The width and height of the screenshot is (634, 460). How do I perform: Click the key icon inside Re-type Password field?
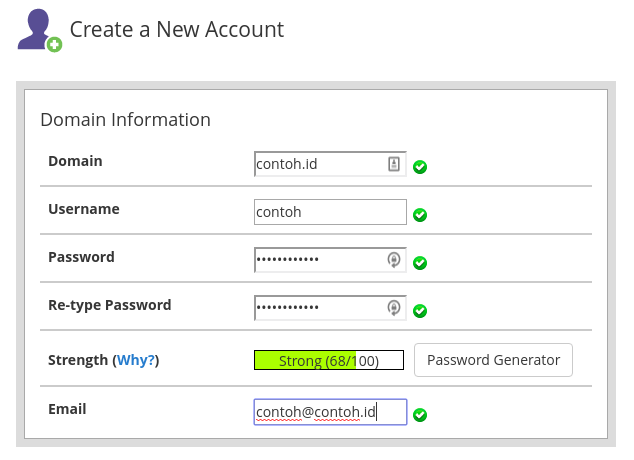click(394, 308)
